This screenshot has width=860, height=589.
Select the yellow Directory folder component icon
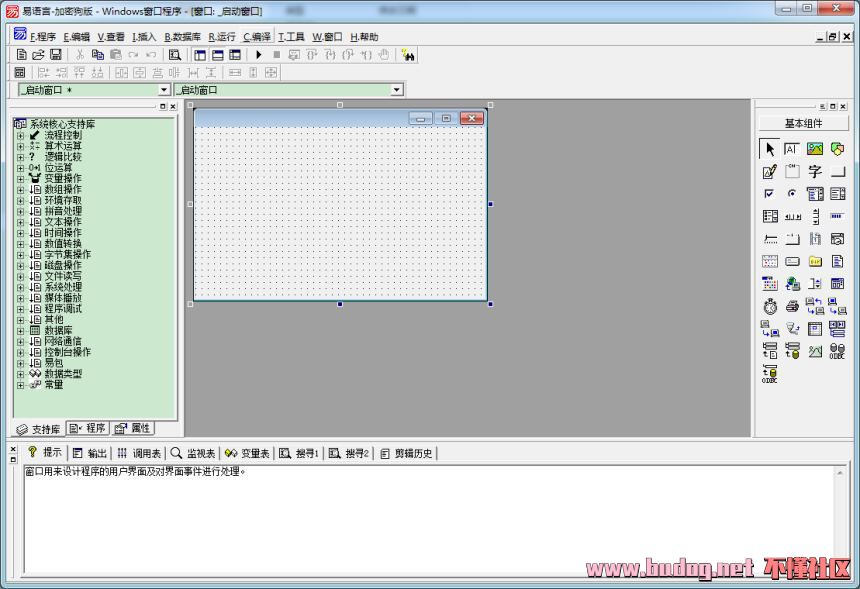(814, 261)
